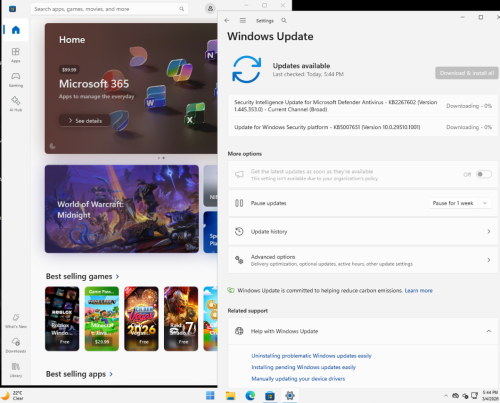Open the Pause for 1 week dropdown

coord(460,203)
